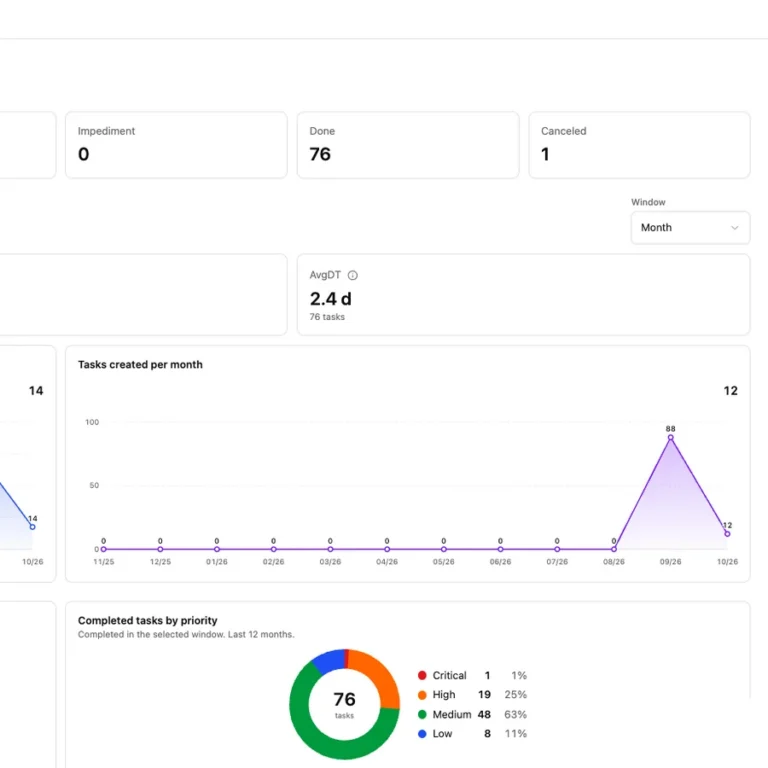This screenshot has height=768, width=768.
Task: Click the 06/26 data point on the purple chart
Action: coord(500,549)
